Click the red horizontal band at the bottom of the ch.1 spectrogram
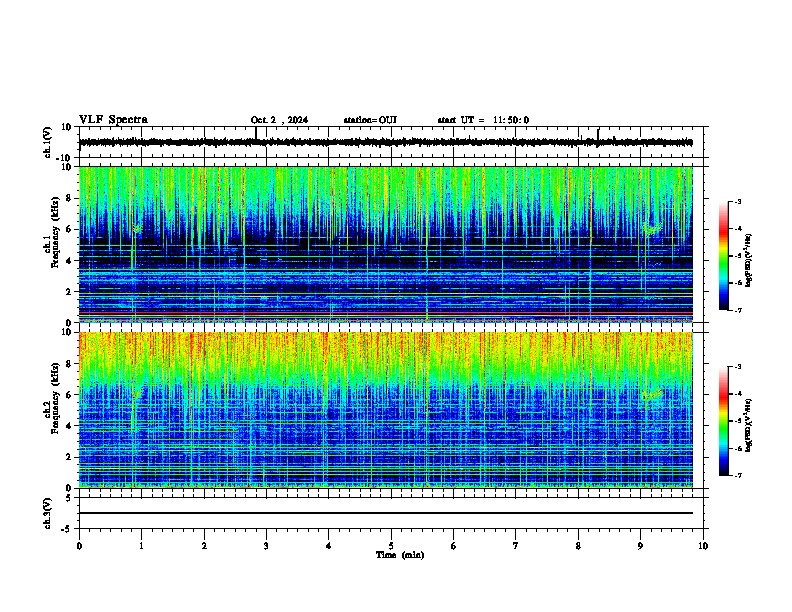Screen dimensions: 792x612 (386, 314)
